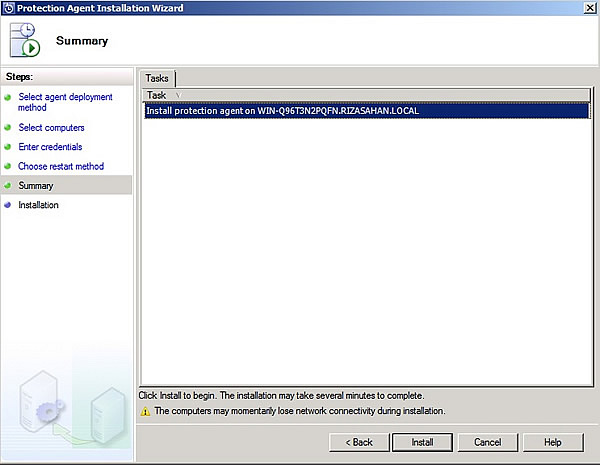The image size is (600, 465).
Task: Click the yellow warning triangle icon
Action: [146, 411]
